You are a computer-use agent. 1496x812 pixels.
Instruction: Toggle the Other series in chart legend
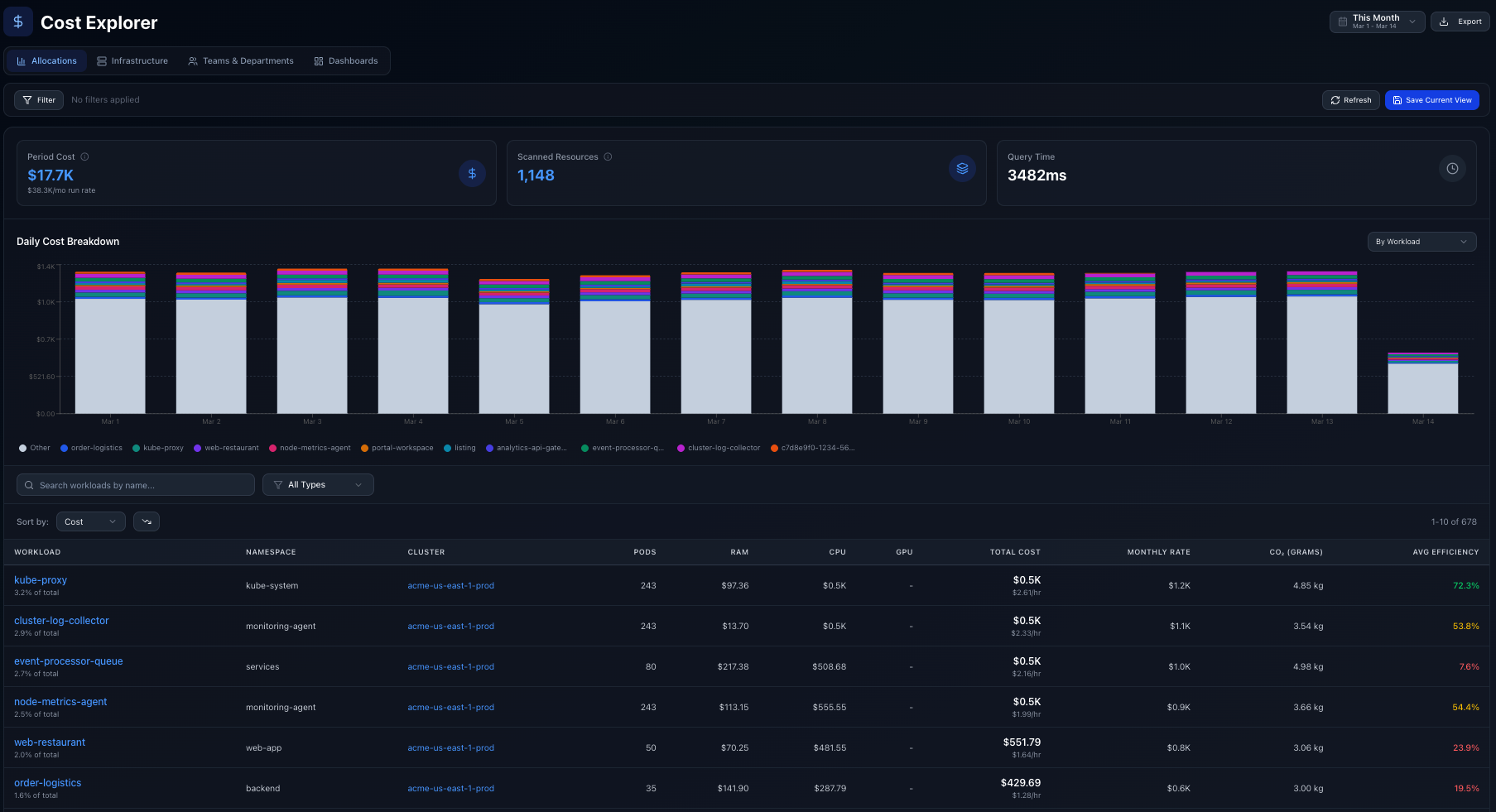coord(35,448)
